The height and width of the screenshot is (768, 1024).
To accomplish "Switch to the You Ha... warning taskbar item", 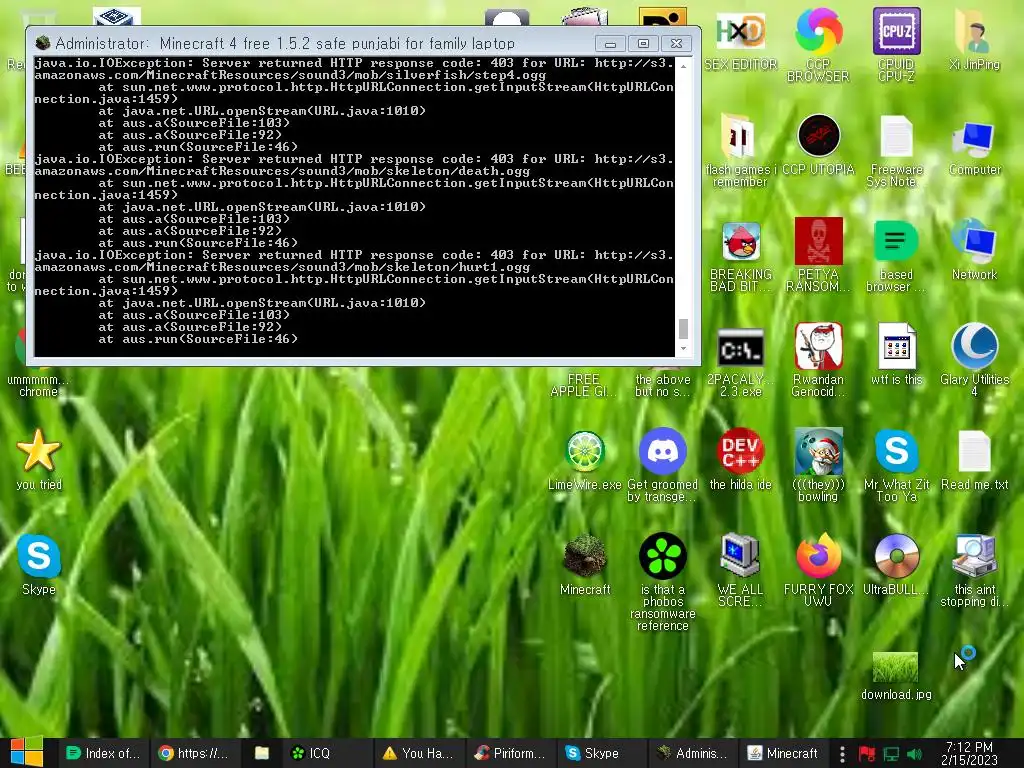I will click(419, 753).
